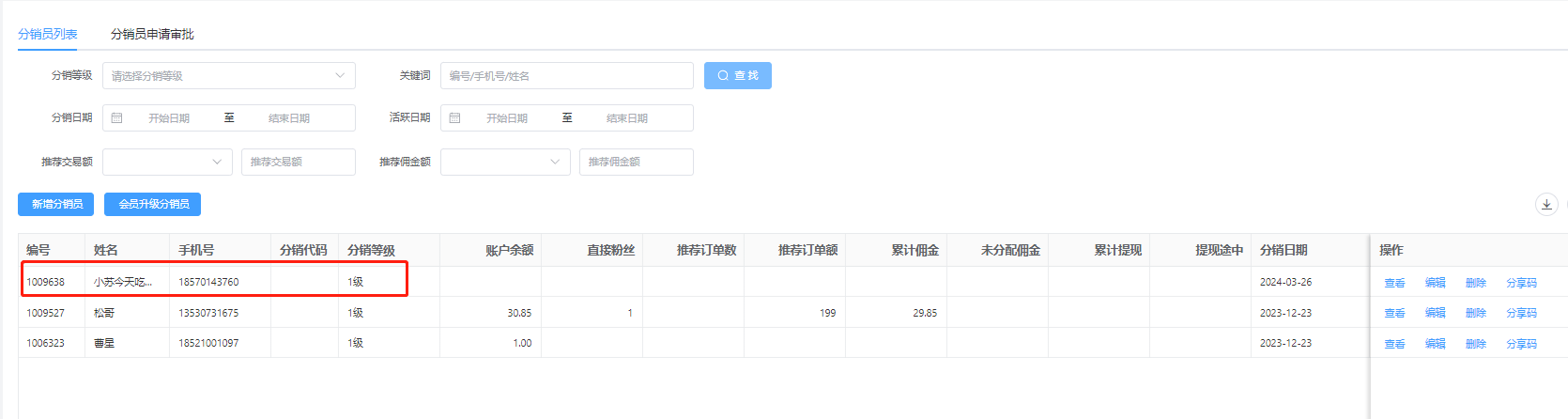Open the 分销等级 dropdown
This screenshot has height=419, width=1568.
228,76
